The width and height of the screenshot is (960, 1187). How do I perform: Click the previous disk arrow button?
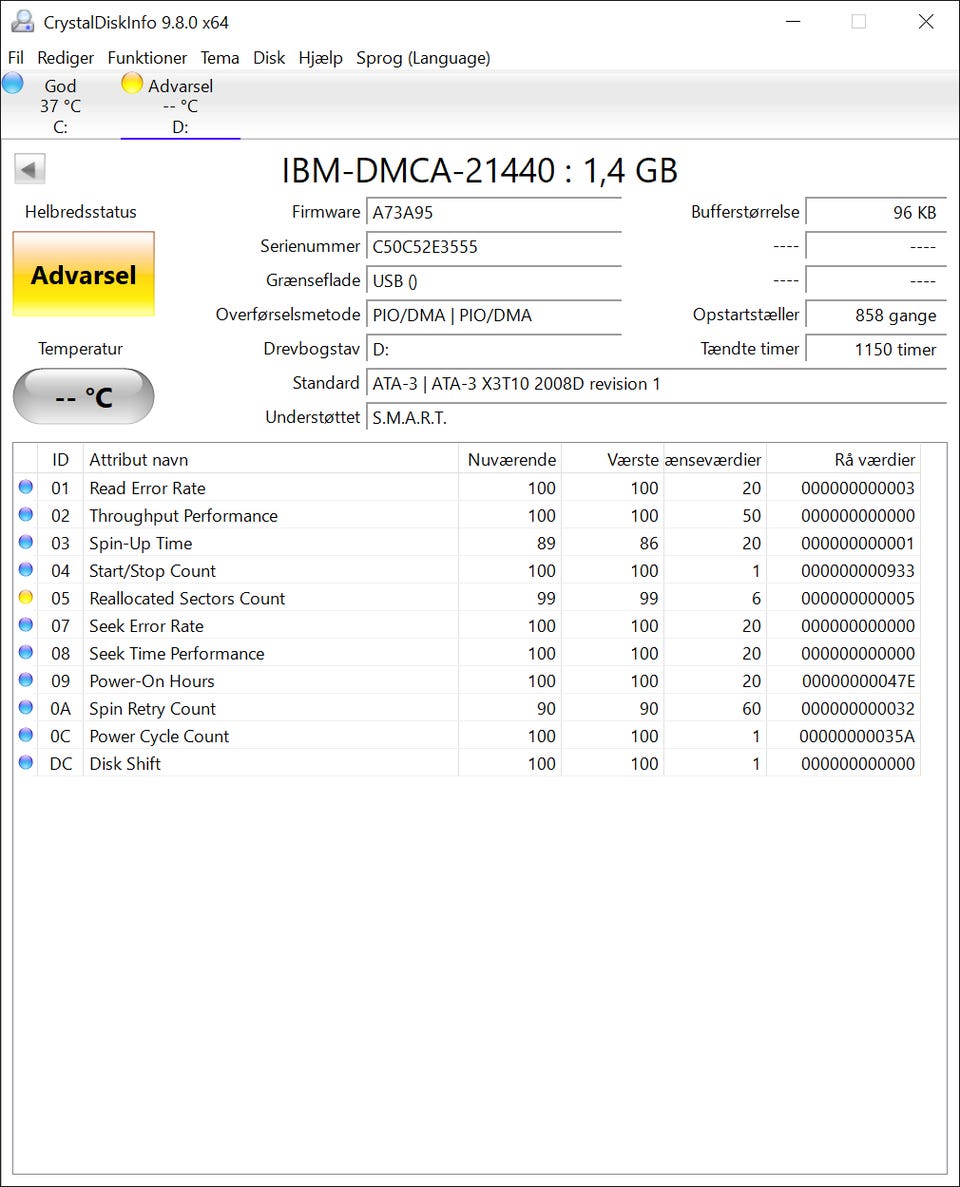[30, 169]
